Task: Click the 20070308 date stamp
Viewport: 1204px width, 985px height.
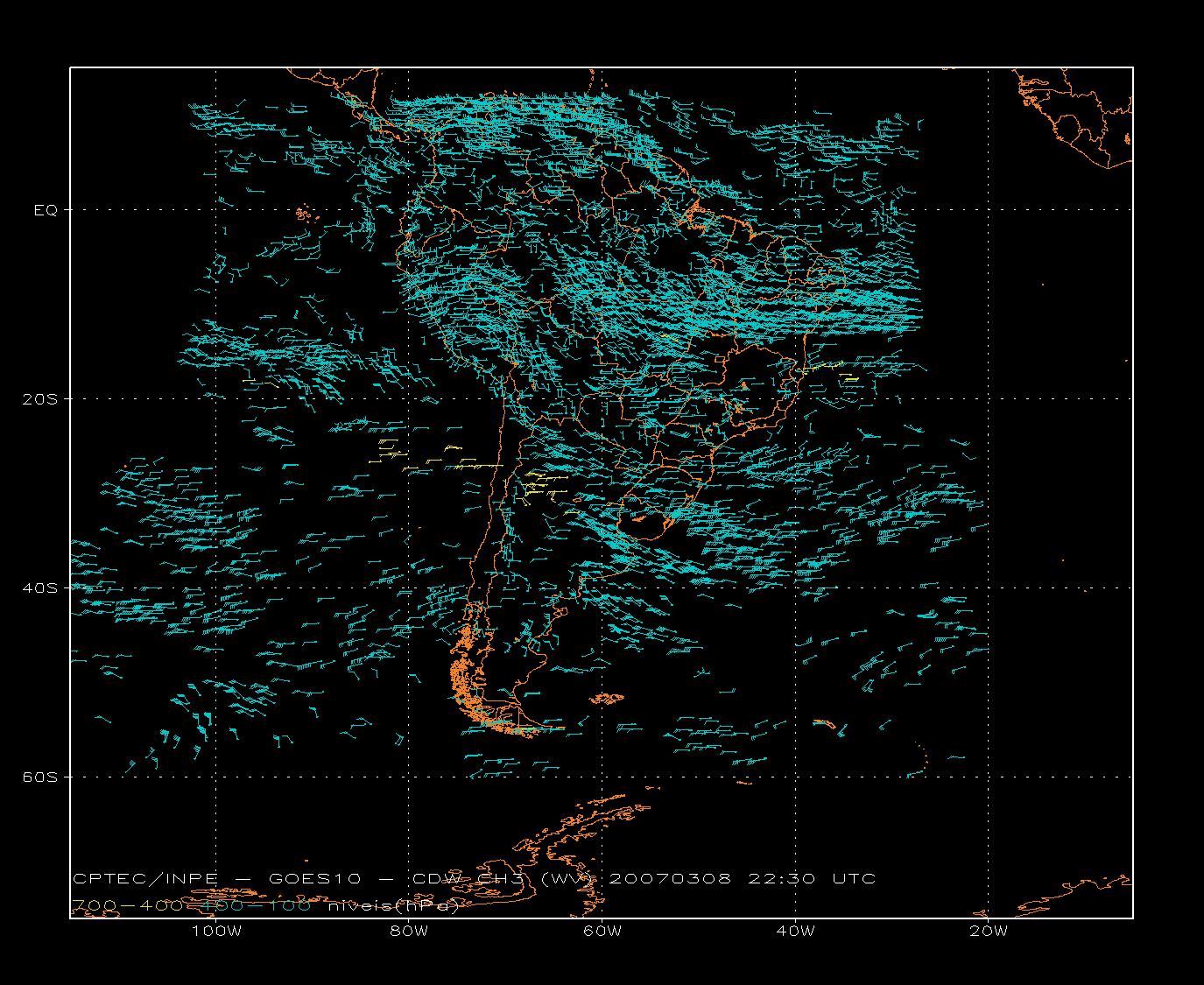Action: point(670,878)
